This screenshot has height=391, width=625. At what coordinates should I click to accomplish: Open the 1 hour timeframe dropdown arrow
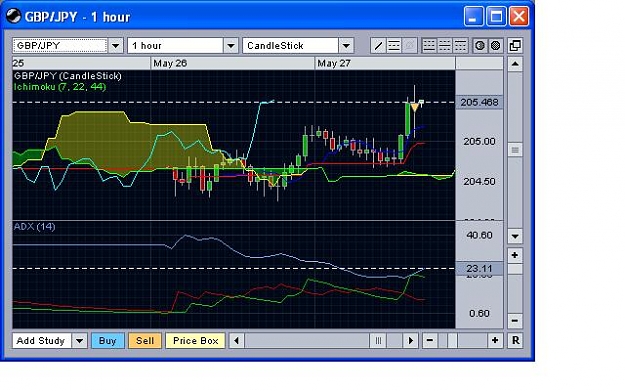click(231, 46)
